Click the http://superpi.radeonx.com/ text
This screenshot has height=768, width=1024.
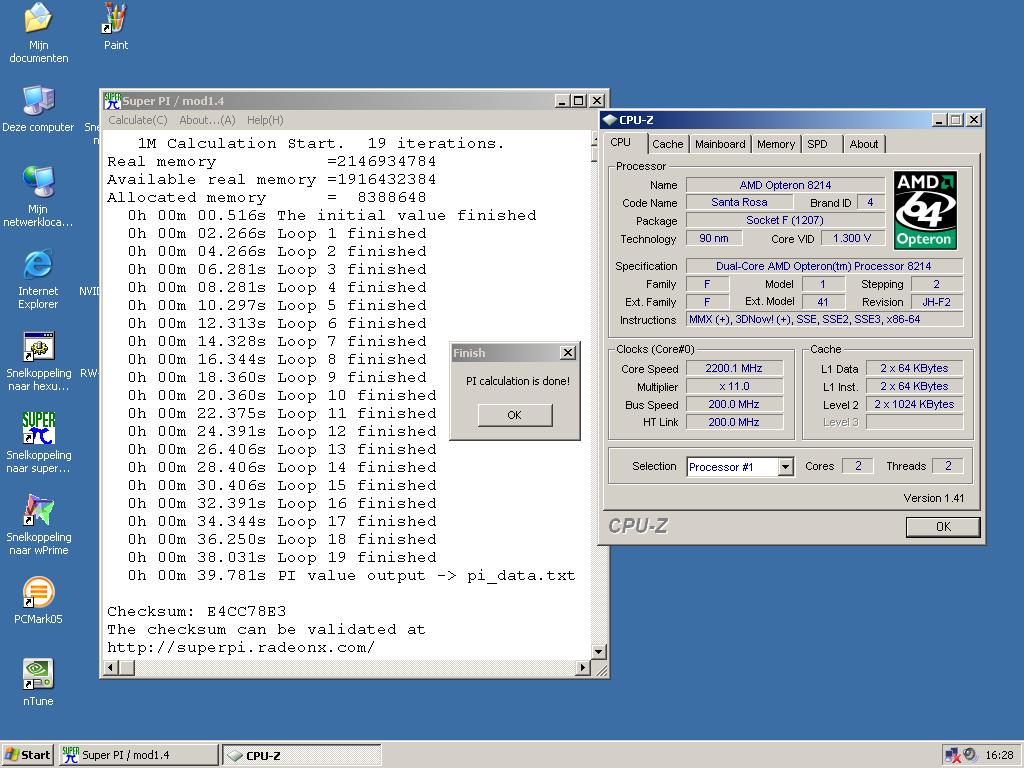pyautogui.click(x=241, y=648)
